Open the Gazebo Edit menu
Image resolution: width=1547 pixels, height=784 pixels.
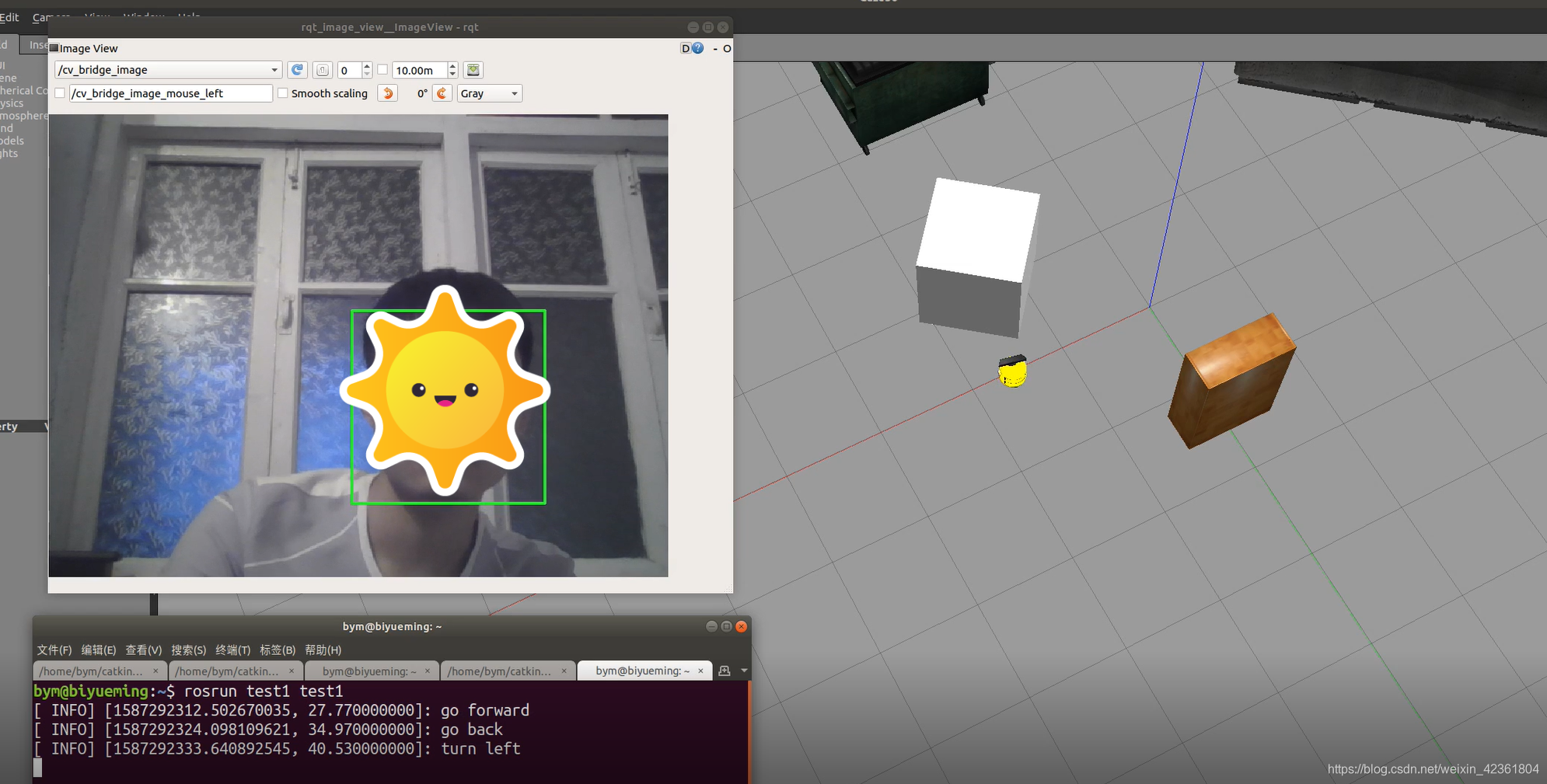point(9,17)
